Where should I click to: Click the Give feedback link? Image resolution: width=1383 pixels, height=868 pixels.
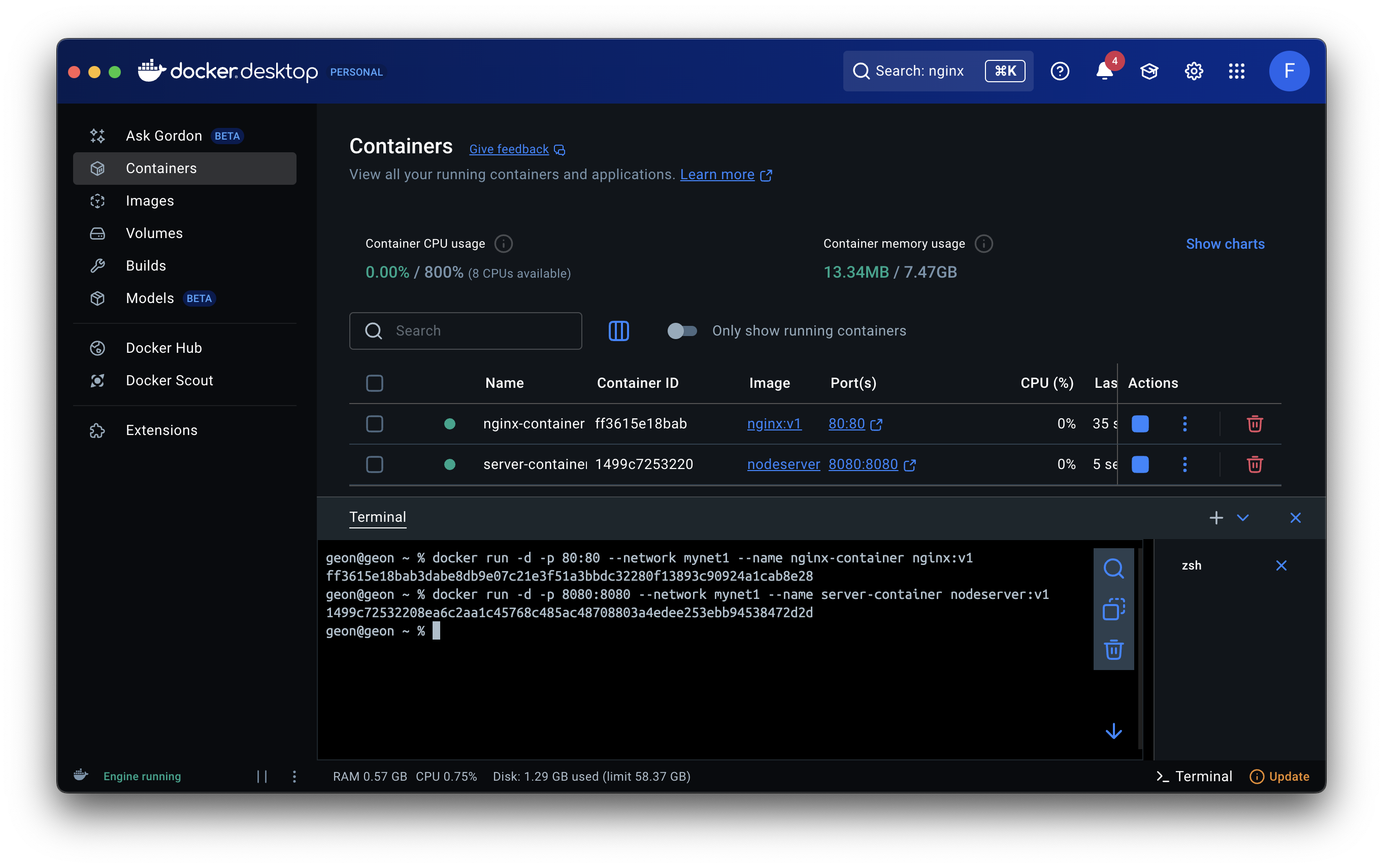(x=509, y=149)
